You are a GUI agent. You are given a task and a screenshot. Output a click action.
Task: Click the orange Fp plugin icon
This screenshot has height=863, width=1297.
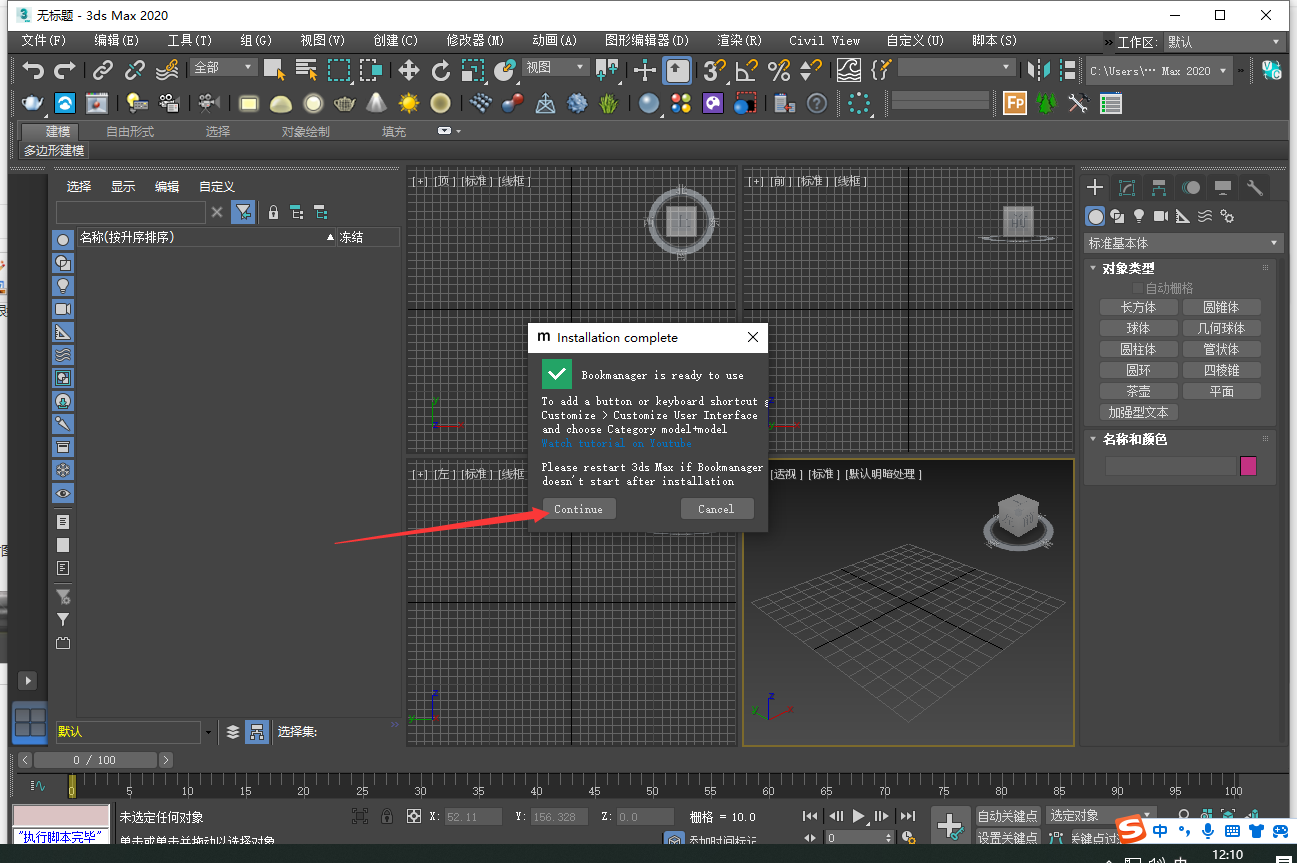(1015, 103)
